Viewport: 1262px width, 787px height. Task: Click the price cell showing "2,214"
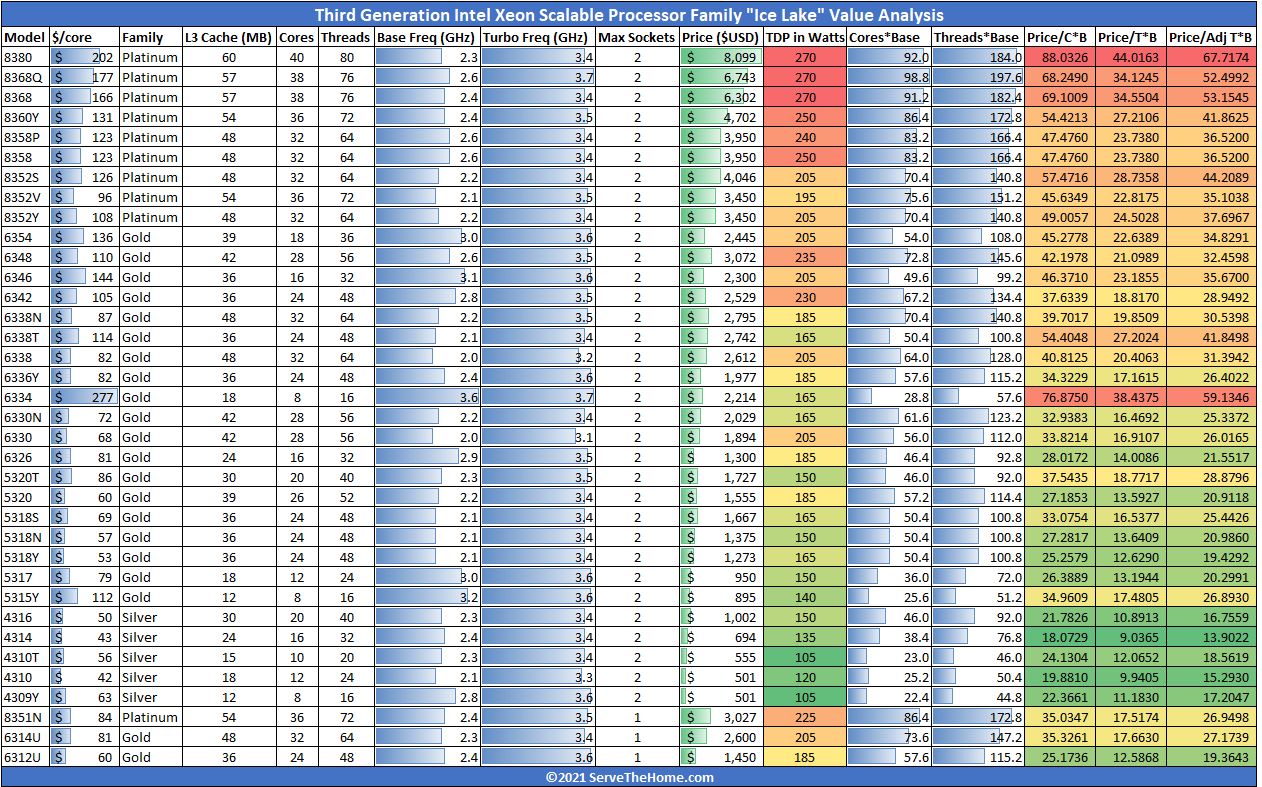721,397
